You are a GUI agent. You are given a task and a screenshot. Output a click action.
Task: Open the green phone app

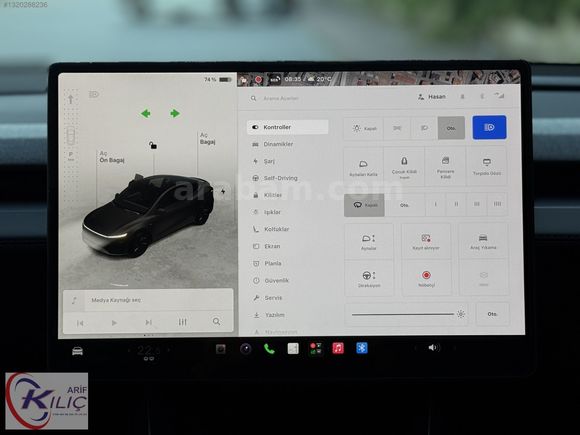269,349
